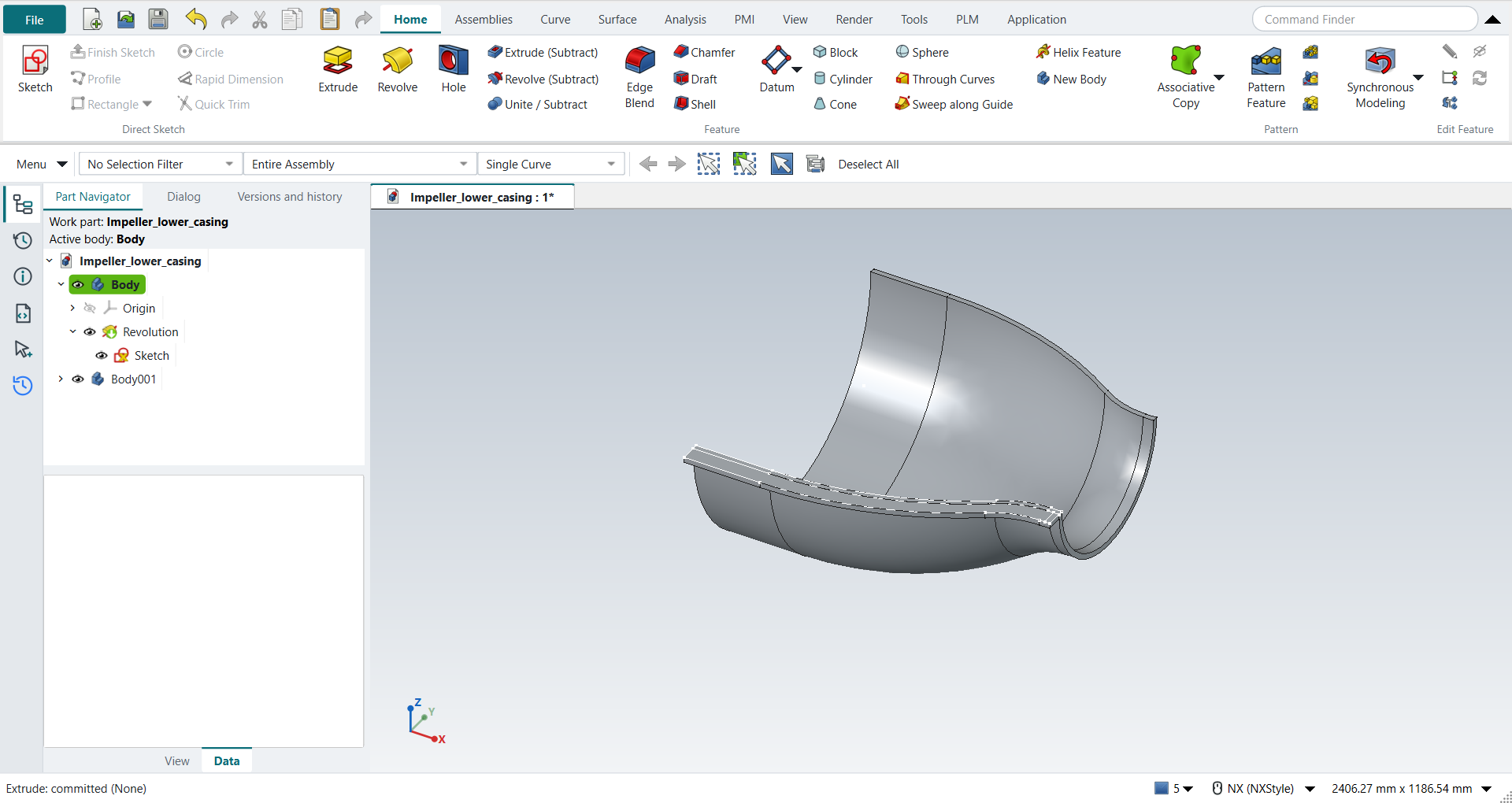Screen dimensions: 1512x803
Task: Click the Save disk icon
Action: pos(158,19)
